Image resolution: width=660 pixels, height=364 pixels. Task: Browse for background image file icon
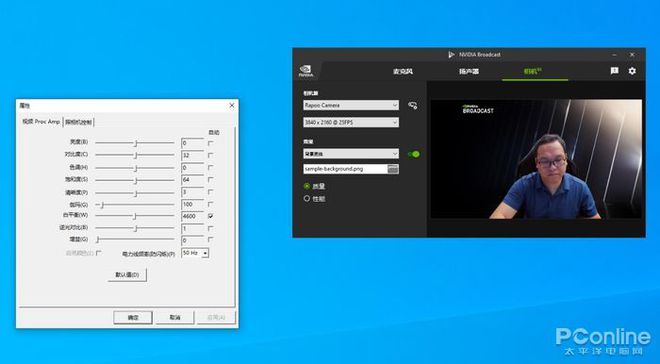pyautogui.click(x=393, y=169)
